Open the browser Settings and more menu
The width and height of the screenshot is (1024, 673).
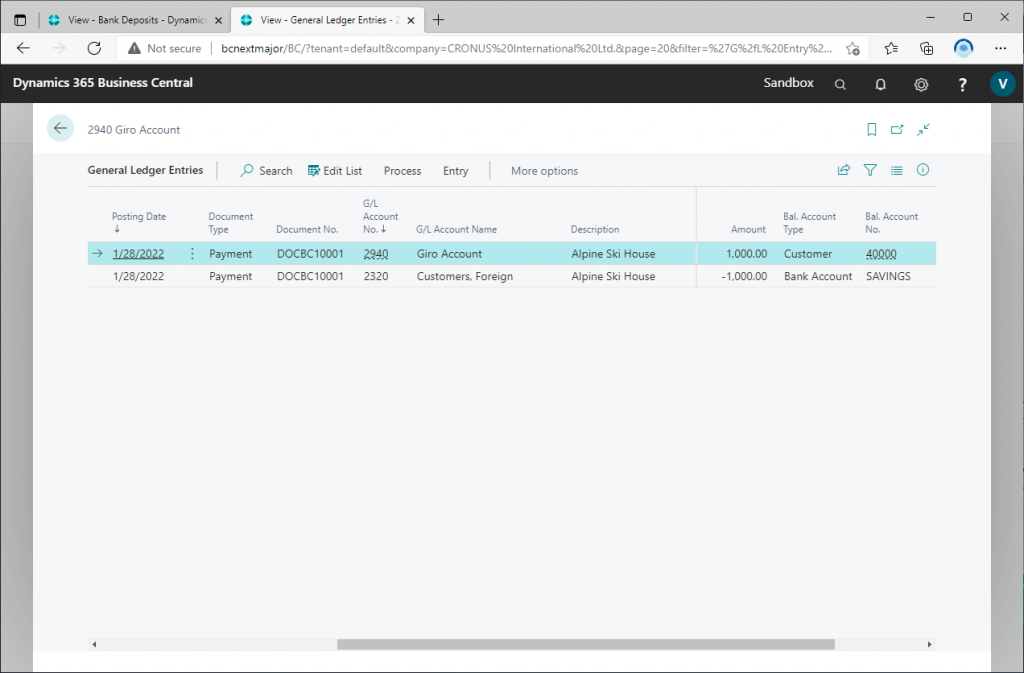(x=1000, y=48)
